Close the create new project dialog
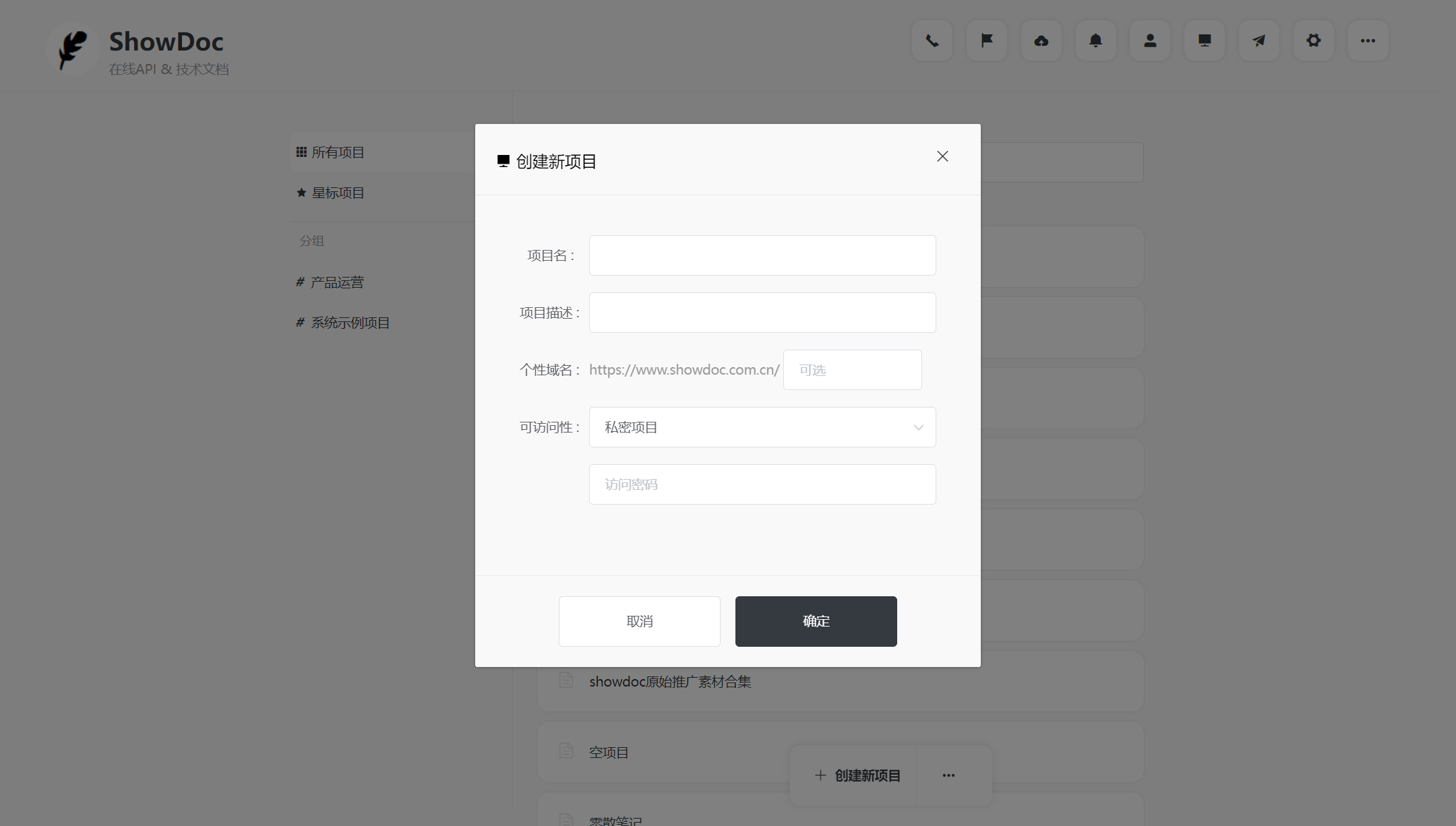Viewport: 1456px width, 826px height. coord(942,156)
